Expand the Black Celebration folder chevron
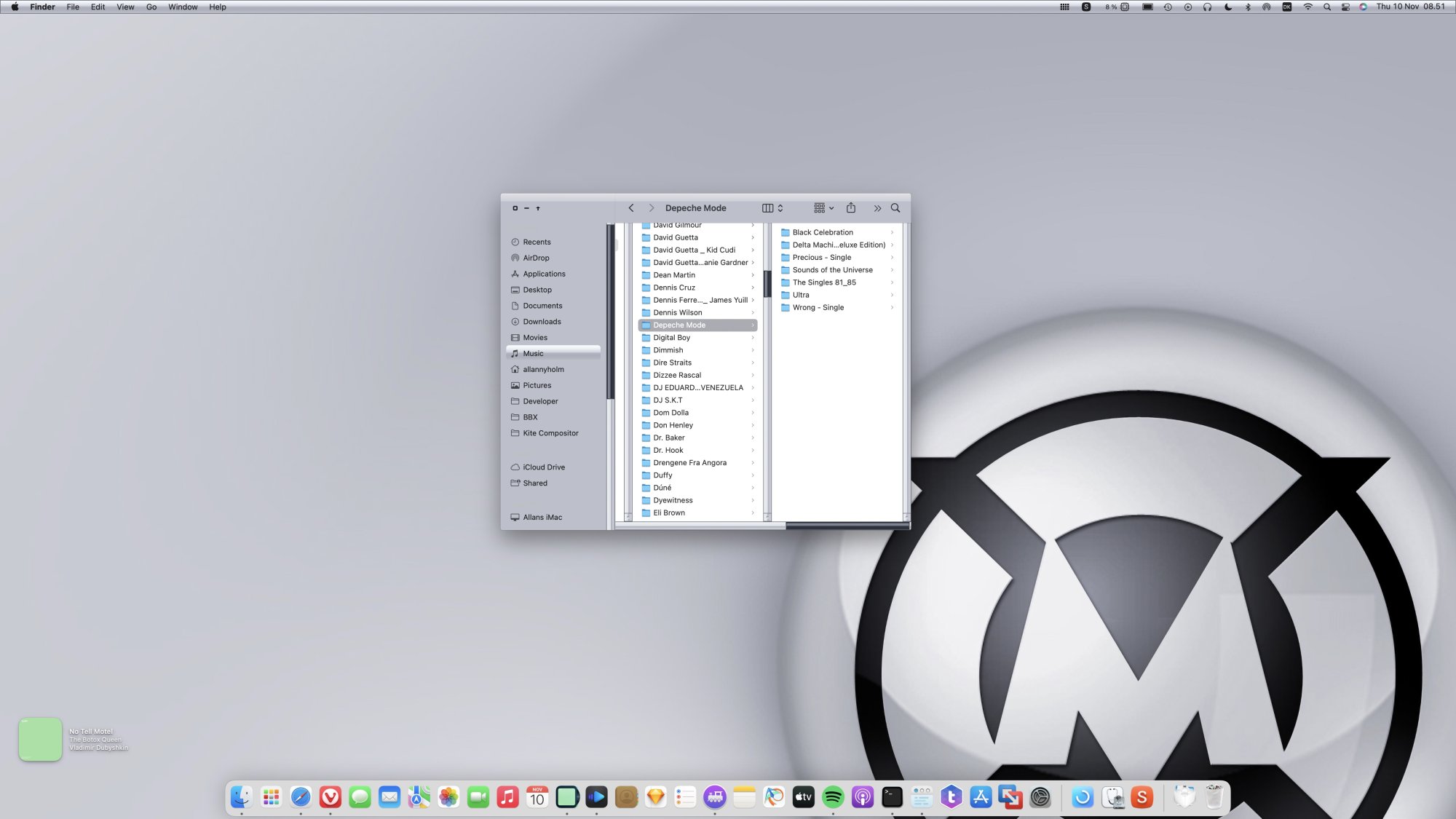 click(892, 232)
